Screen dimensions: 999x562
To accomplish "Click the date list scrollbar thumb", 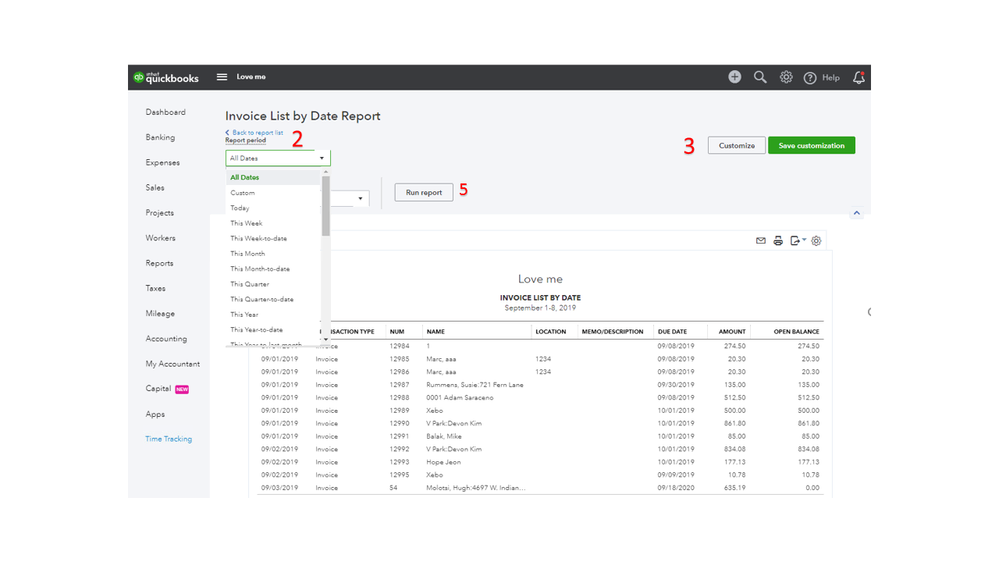I will click(326, 205).
